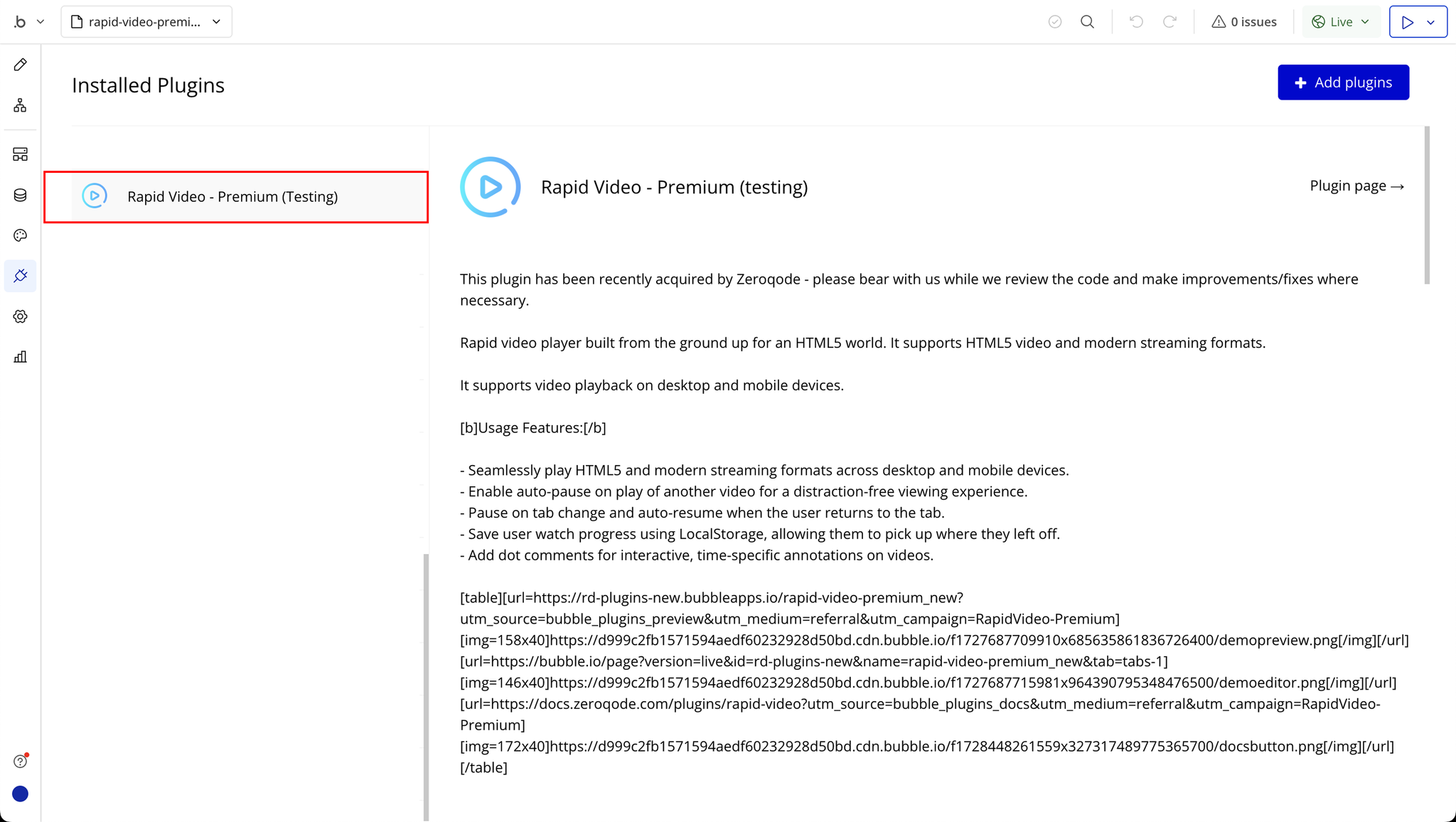Viewport: 1456px width, 822px height.
Task: Open the Help question-mark icon
Action: click(x=21, y=761)
